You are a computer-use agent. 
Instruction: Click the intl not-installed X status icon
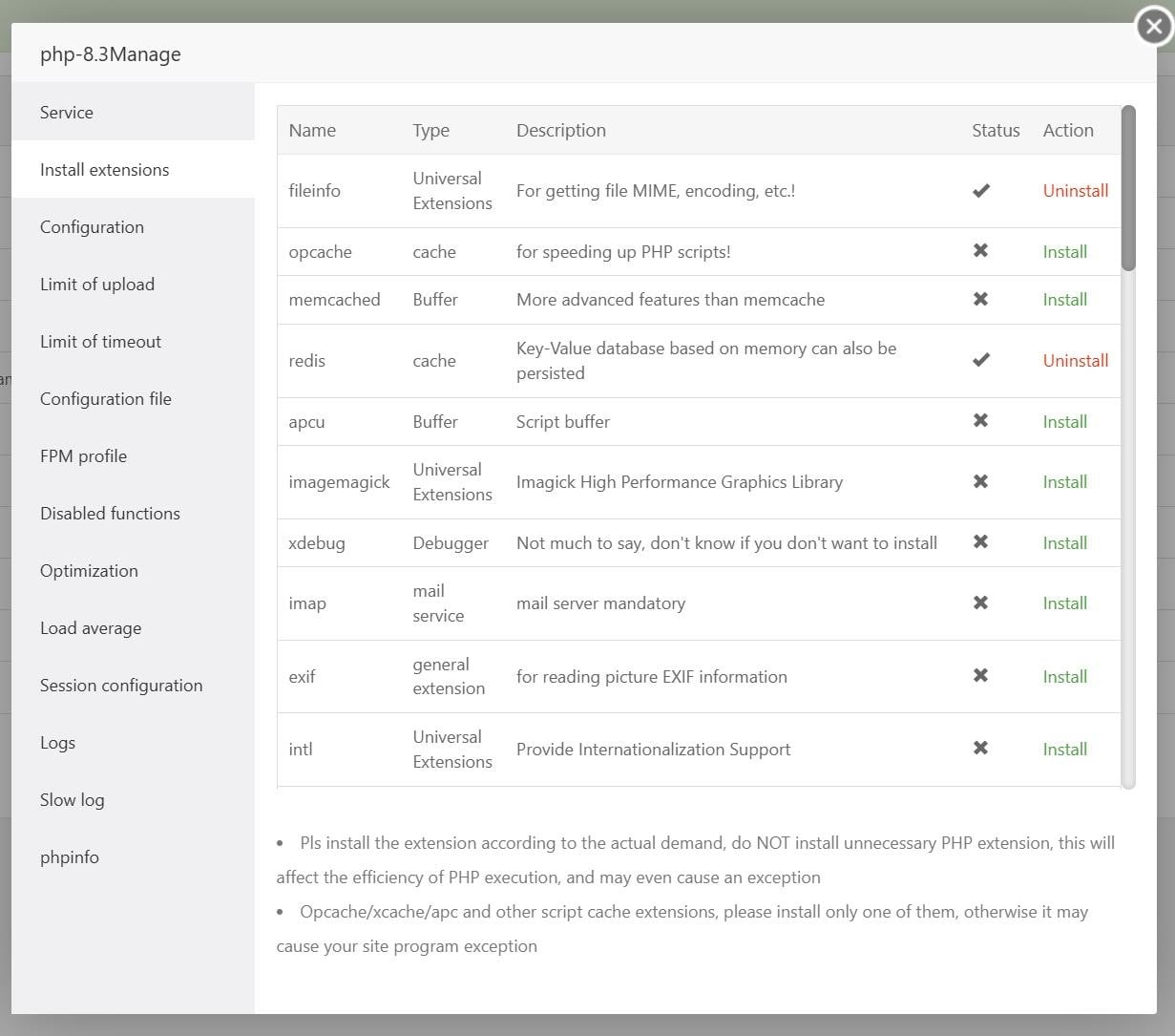point(980,749)
